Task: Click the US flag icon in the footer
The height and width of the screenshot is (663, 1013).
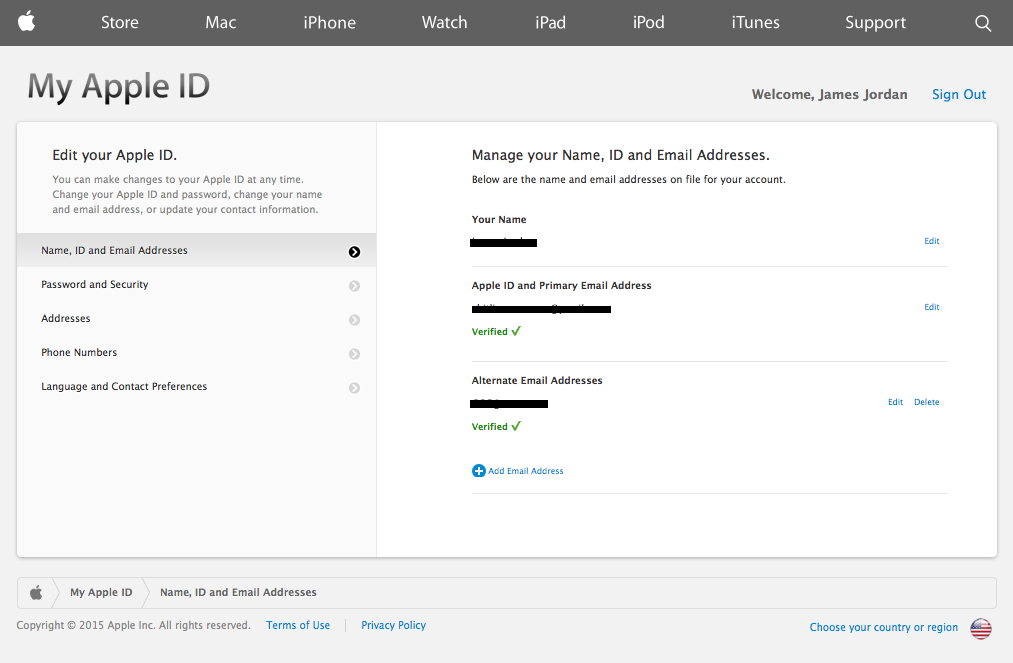Action: [x=981, y=628]
